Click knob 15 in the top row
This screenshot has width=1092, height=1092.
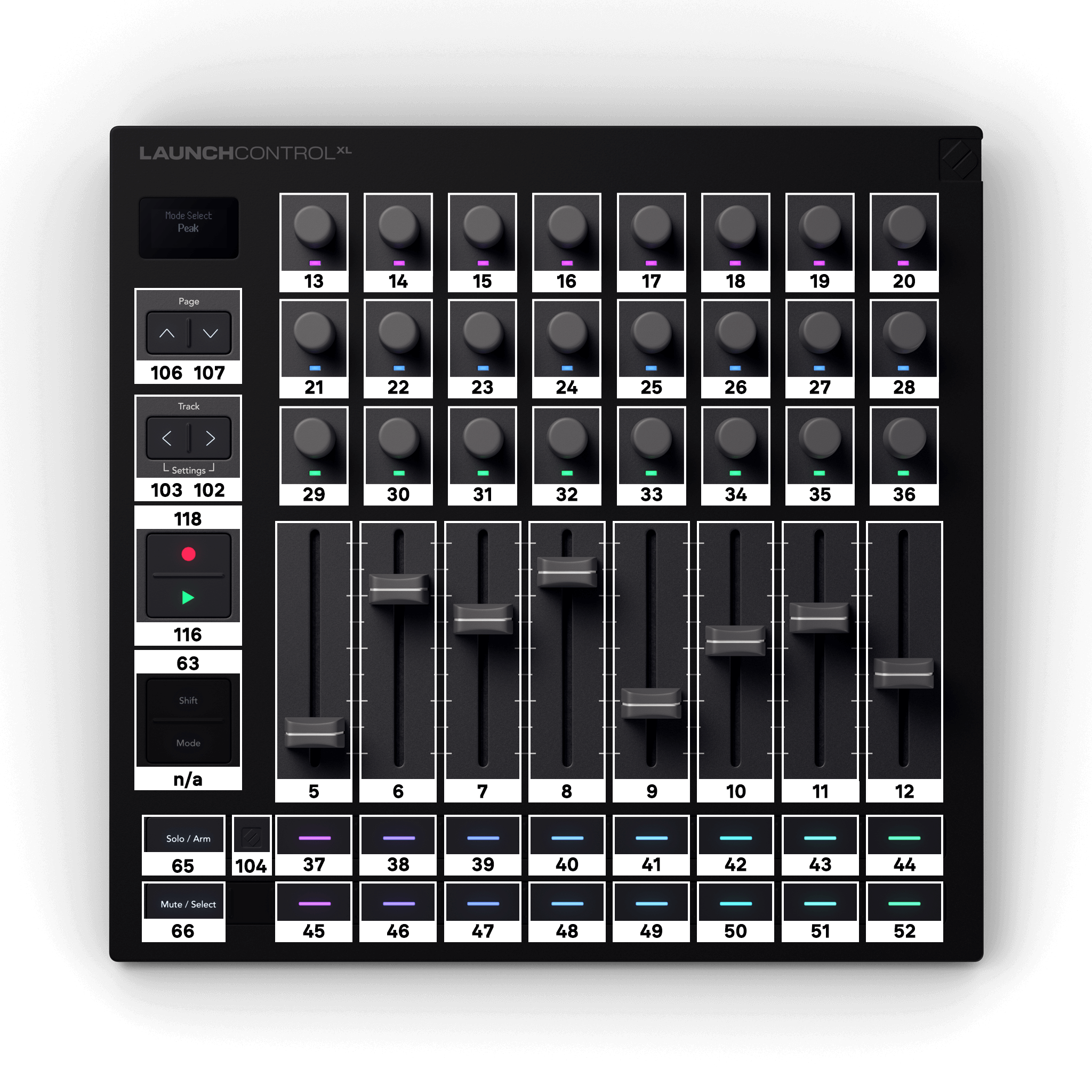[482, 226]
